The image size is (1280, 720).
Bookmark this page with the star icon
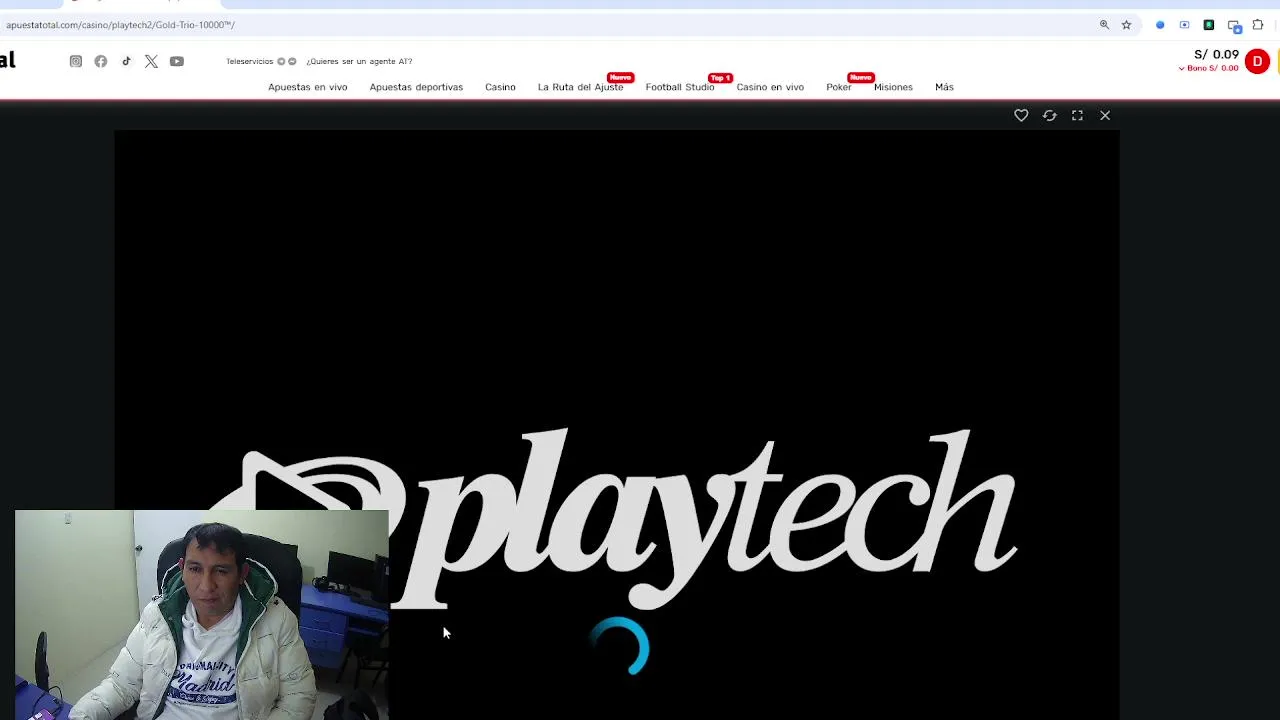(x=1126, y=25)
